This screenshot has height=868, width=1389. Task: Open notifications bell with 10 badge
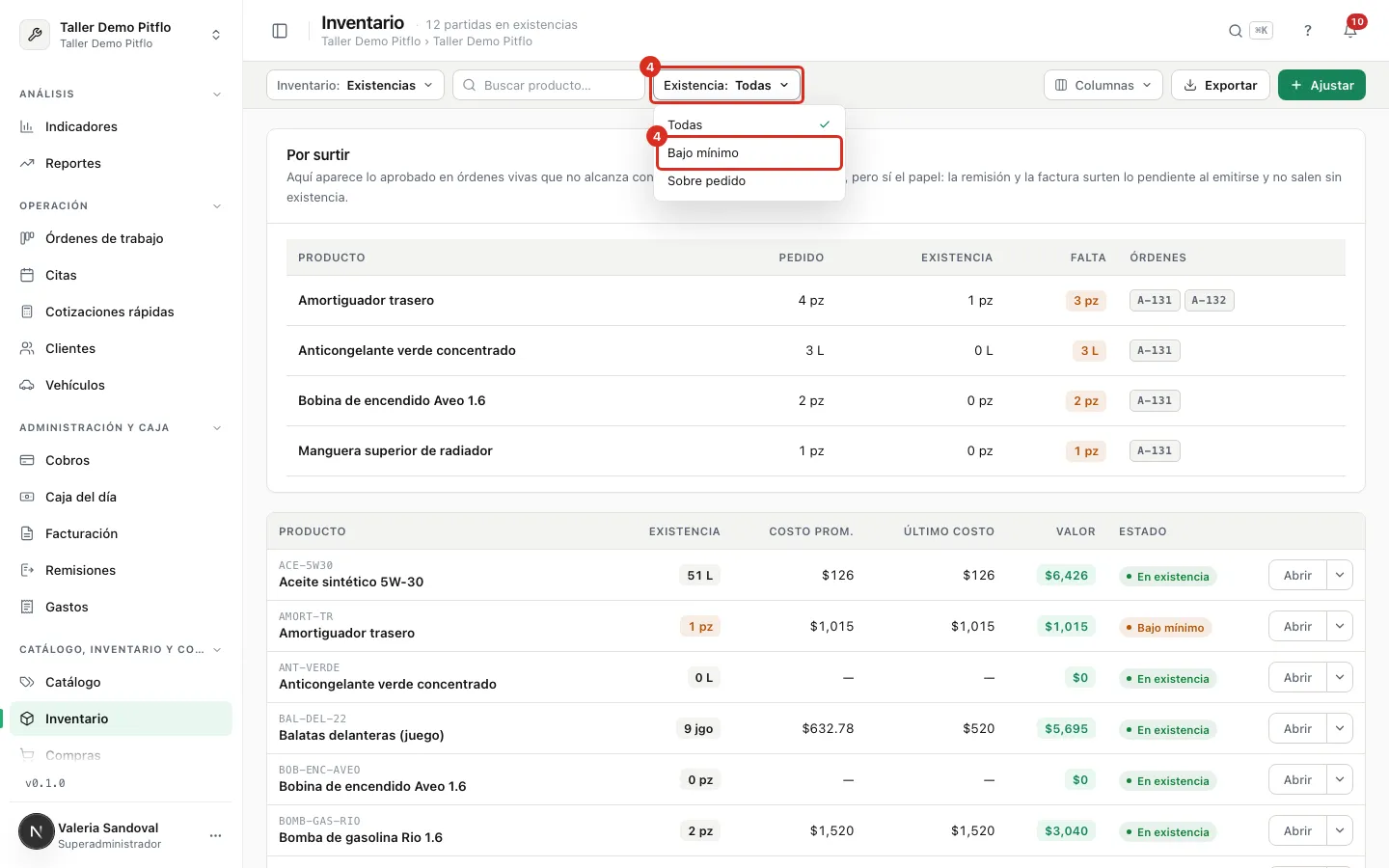pos(1350,31)
